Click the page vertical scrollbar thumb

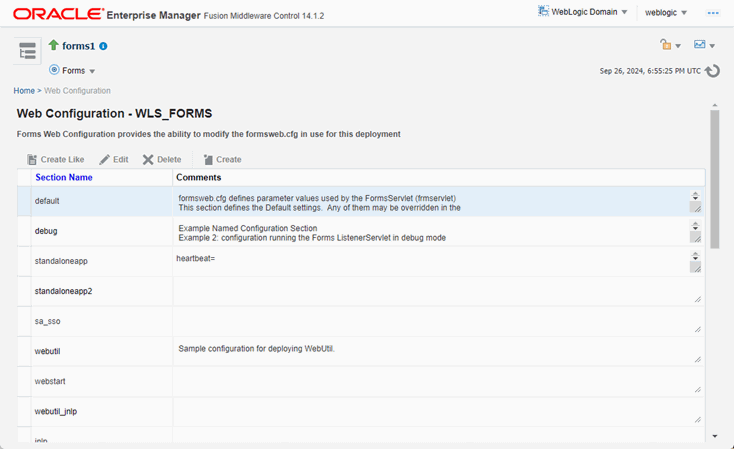click(715, 179)
